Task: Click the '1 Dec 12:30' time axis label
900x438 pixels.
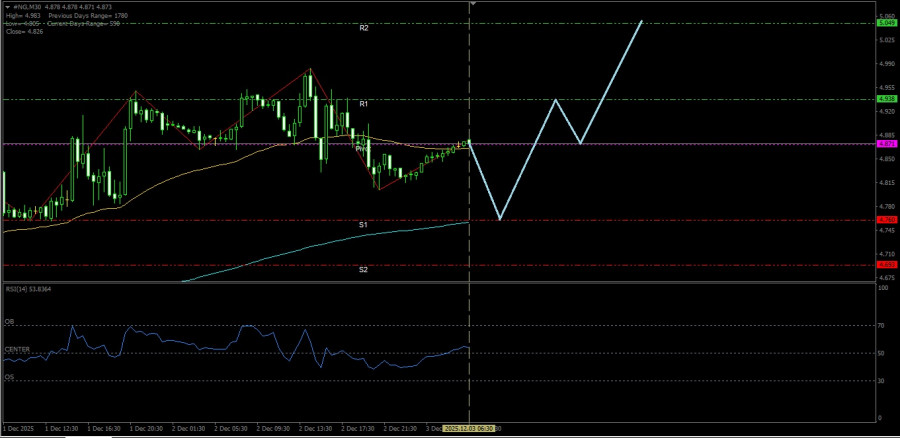Action: [x=62, y=428]
